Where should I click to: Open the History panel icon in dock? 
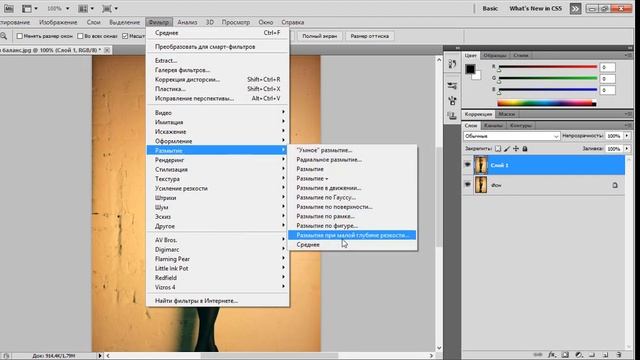[x=452, y=64]
